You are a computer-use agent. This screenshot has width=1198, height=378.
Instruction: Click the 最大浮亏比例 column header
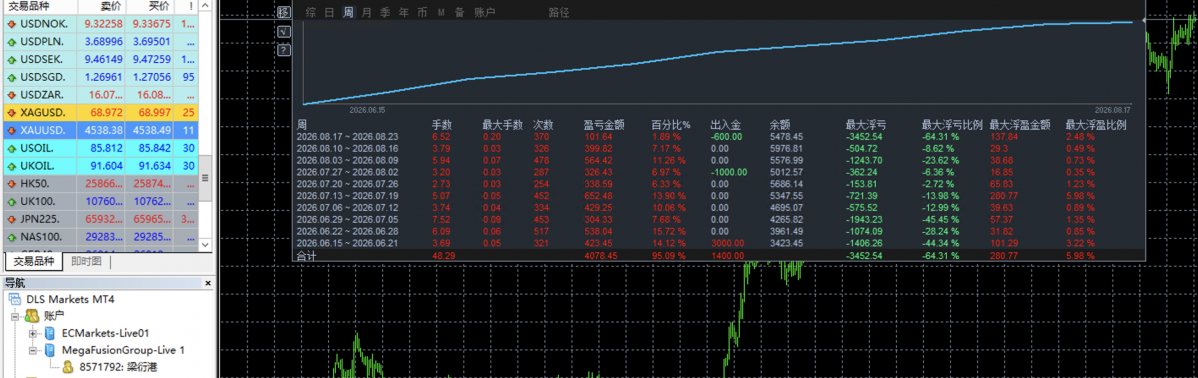[x=952, y=124]
